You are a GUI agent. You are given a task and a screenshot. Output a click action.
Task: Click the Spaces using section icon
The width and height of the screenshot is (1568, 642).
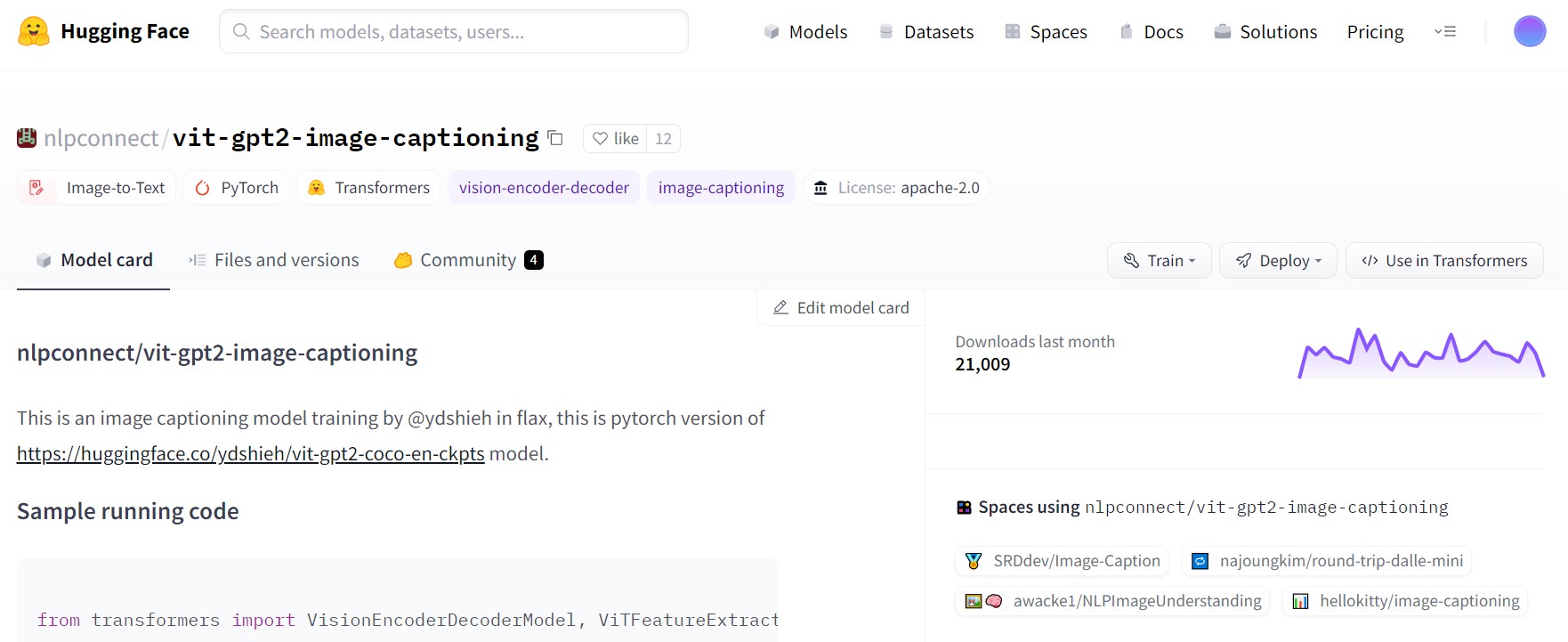pos(964,508)
